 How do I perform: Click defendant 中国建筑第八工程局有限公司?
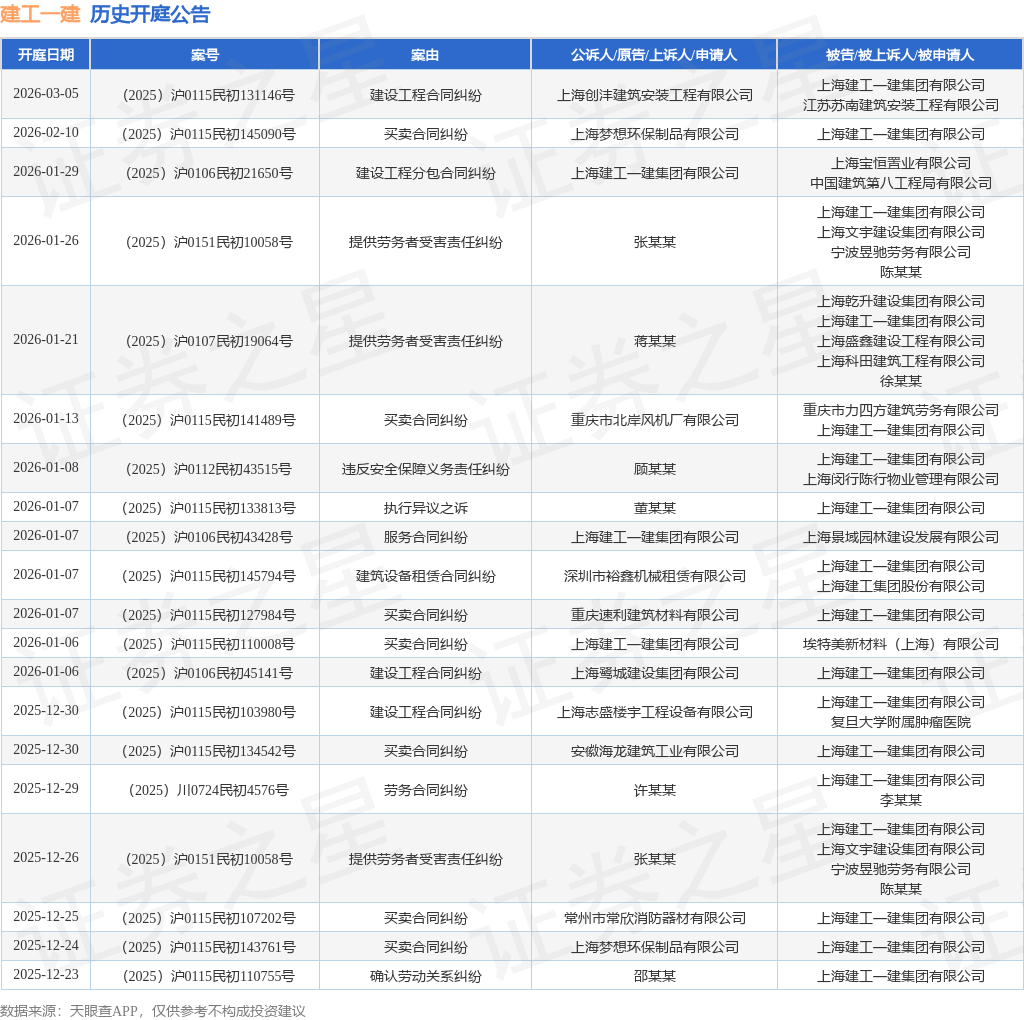(901, 183)
